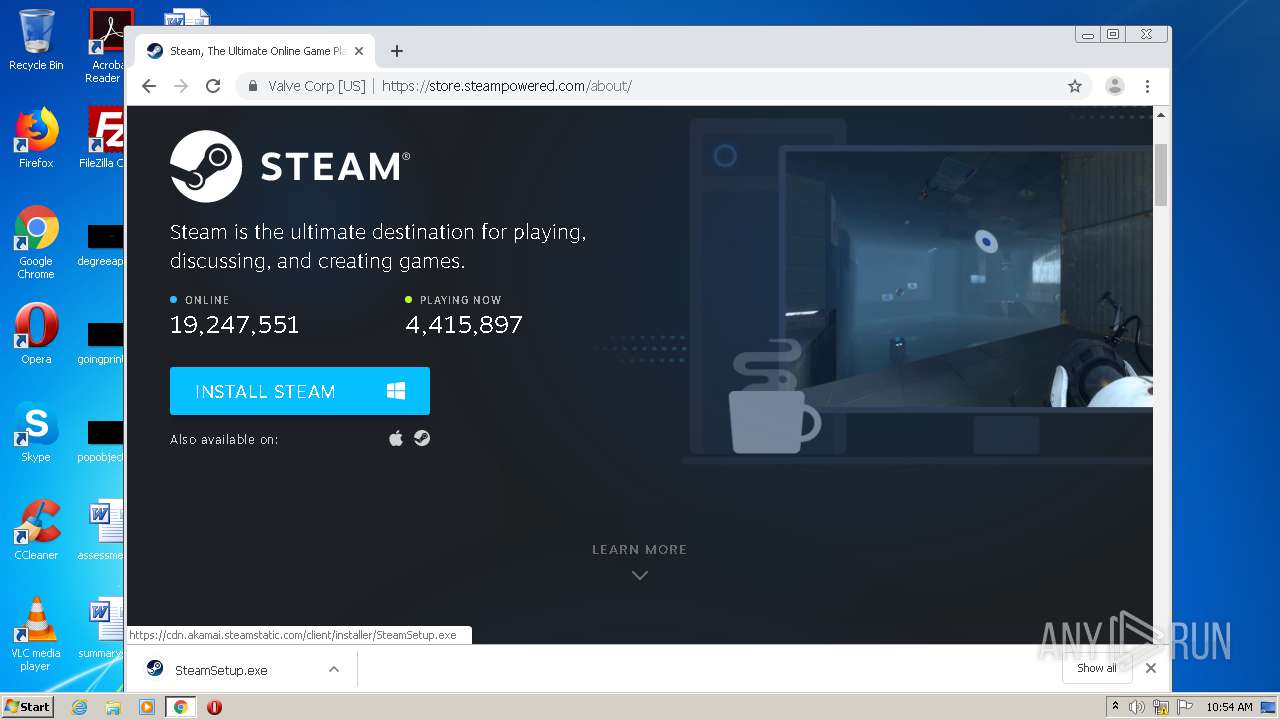This screenshot has height=720, width=1280.
Task: Click the volume speaker tray icon
Action: pyautogui.click(x=1137, y=707)
